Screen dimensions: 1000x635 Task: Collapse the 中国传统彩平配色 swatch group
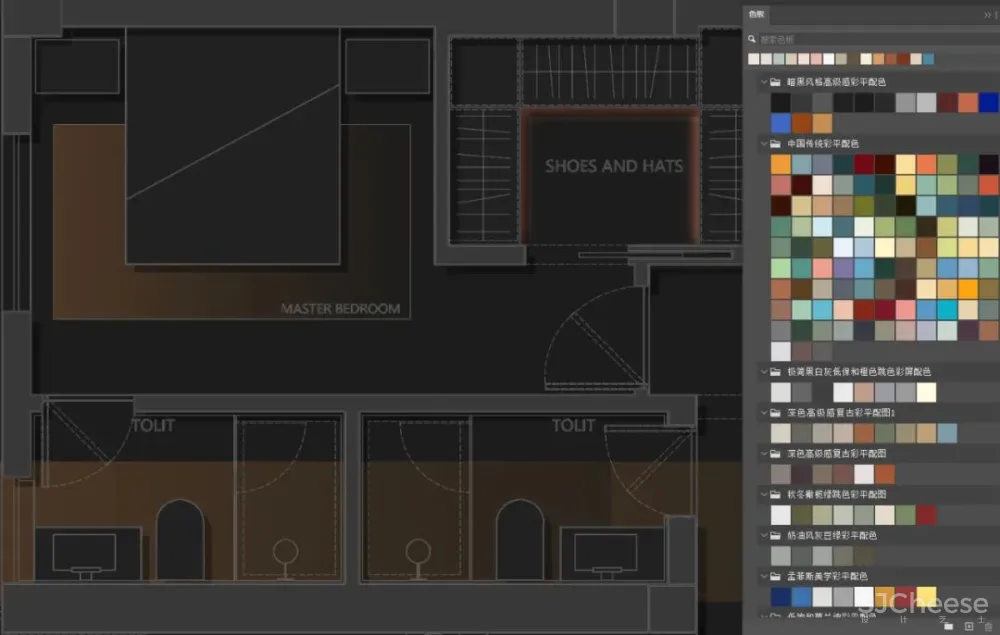click(x=762, y=144)
